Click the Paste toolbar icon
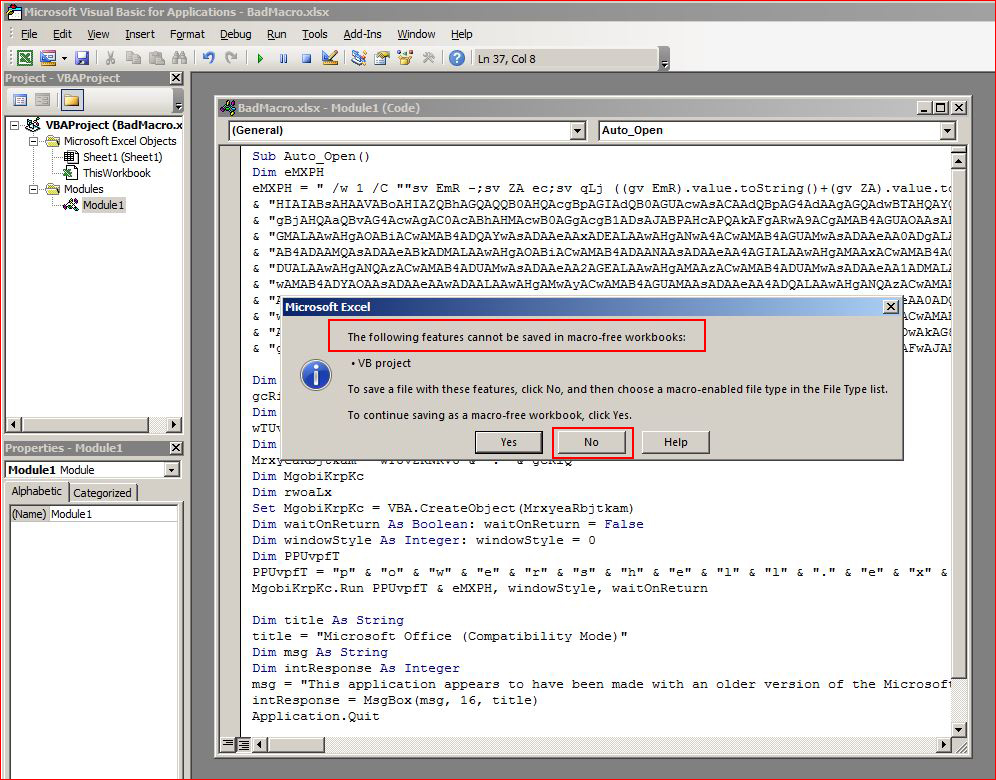Viewport: 996px width, 780px height. click(x=156, y=58)
